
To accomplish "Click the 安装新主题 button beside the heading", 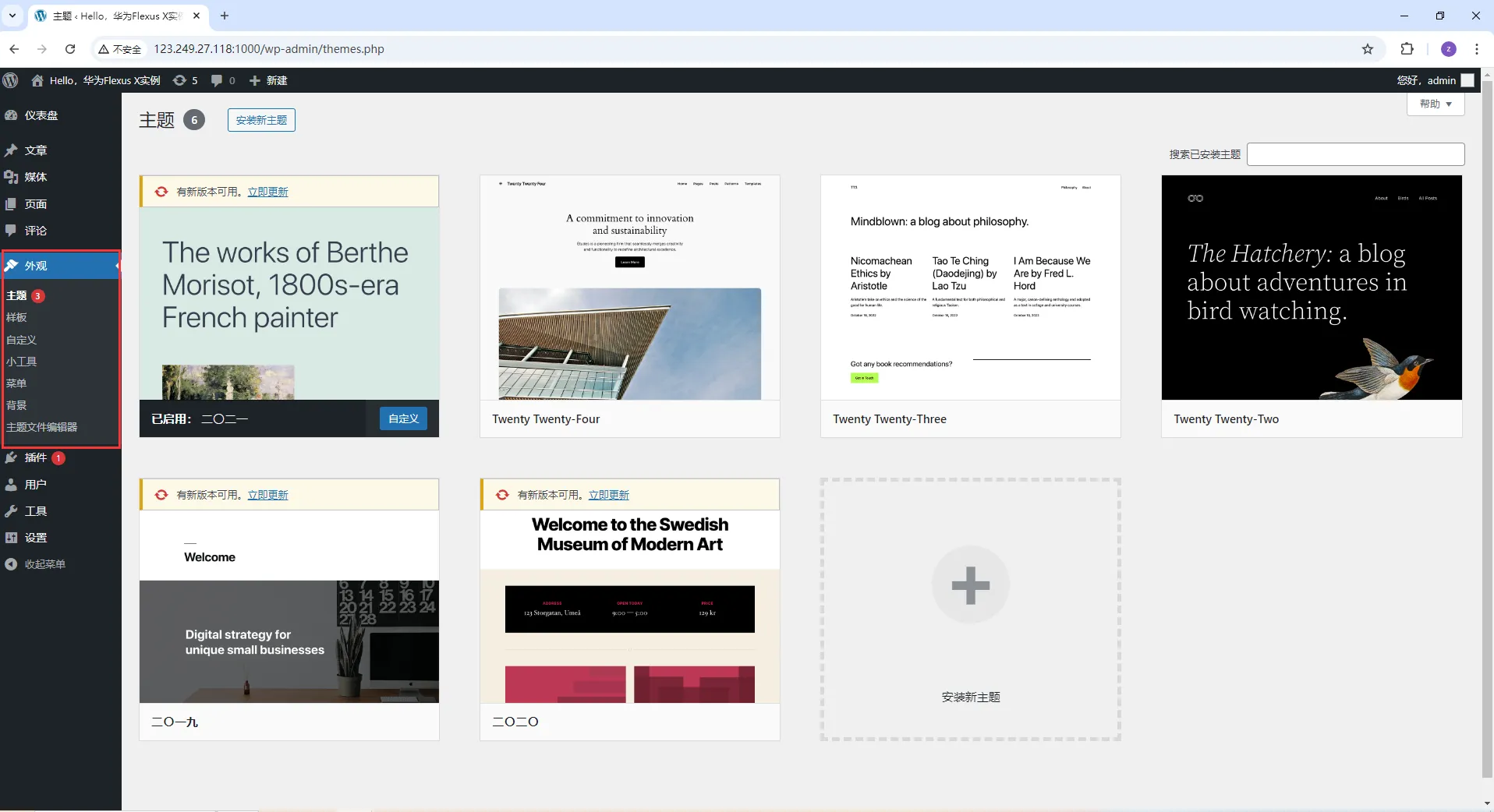I will coord(261,120).
